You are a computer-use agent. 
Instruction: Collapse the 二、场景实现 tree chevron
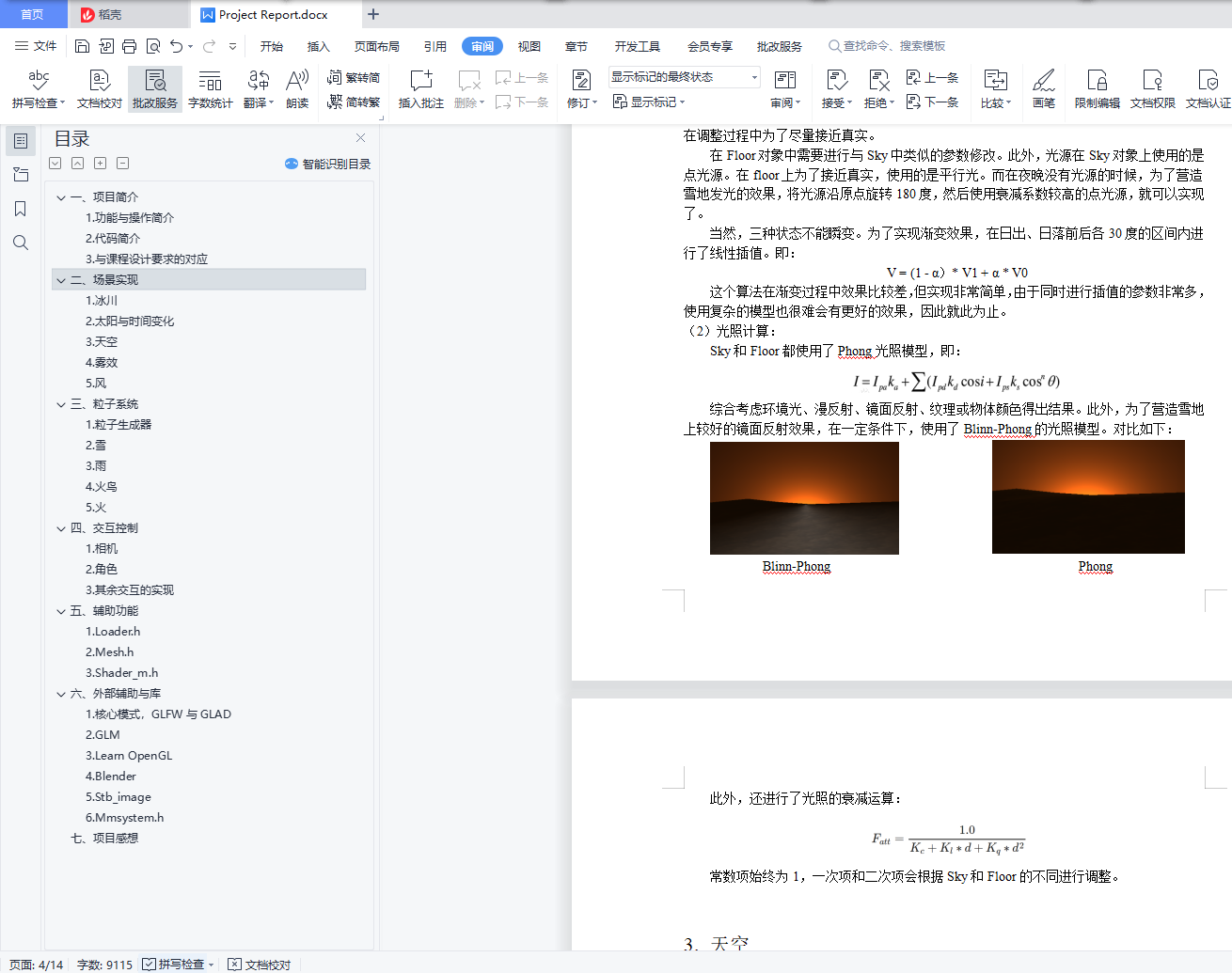tap(61, 280)
